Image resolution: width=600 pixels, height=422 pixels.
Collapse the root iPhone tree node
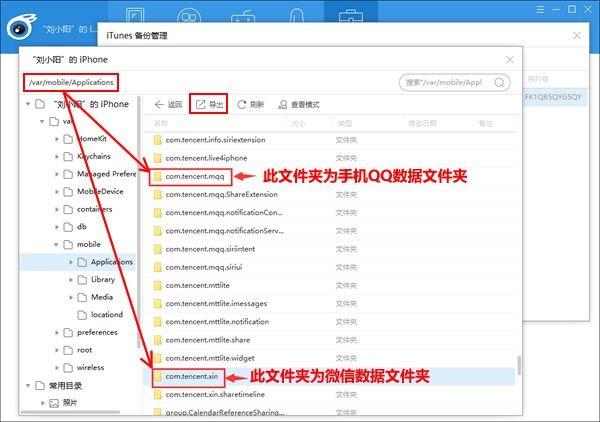pyautogui.click(x=28, y=104)
